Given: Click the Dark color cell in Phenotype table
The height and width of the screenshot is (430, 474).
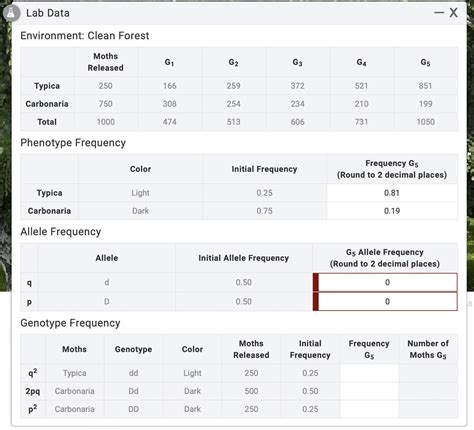Looking at the screenshot, I should pyautogui.click(x=140, y=211).
